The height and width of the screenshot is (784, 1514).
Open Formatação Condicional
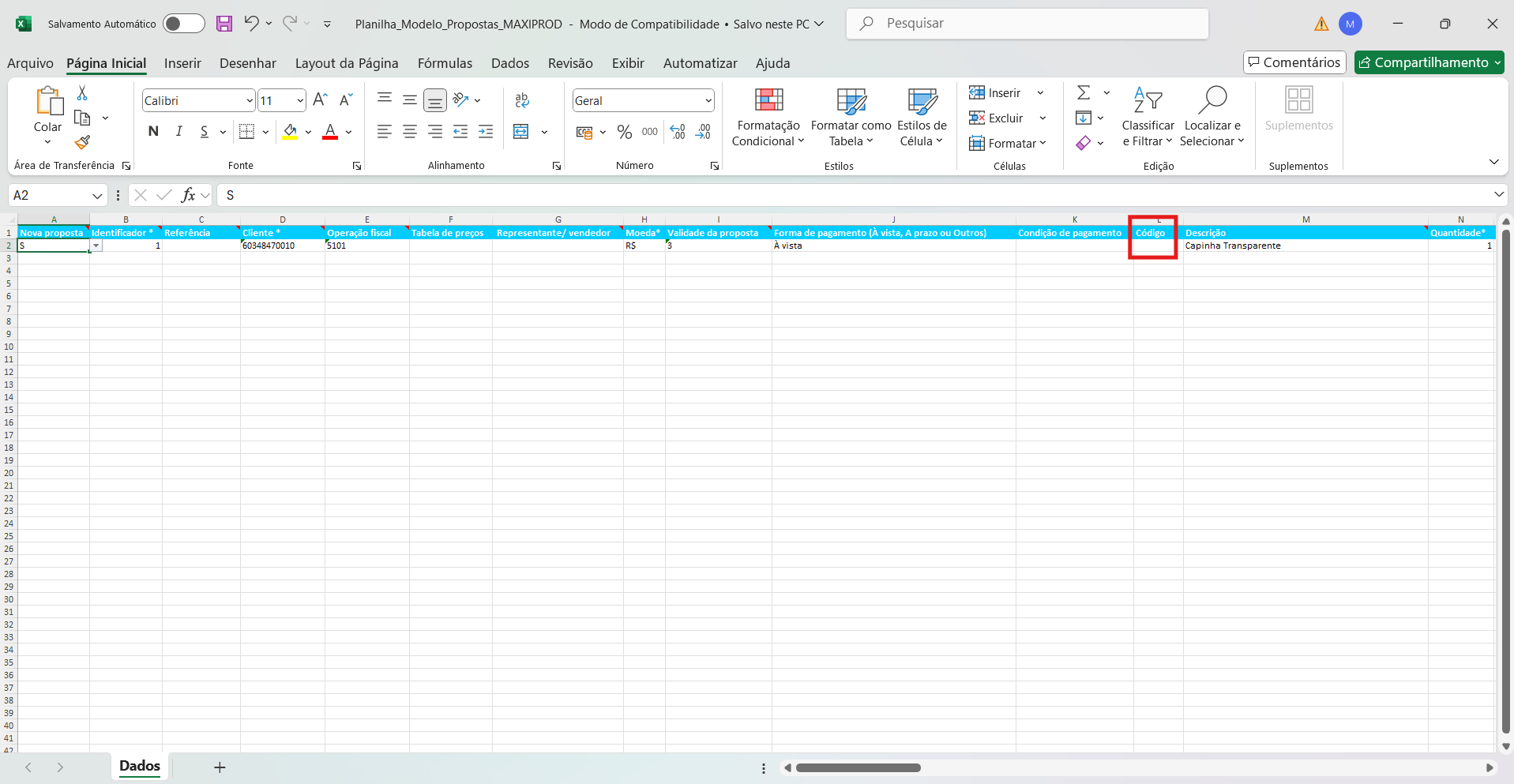click(768, 118)
